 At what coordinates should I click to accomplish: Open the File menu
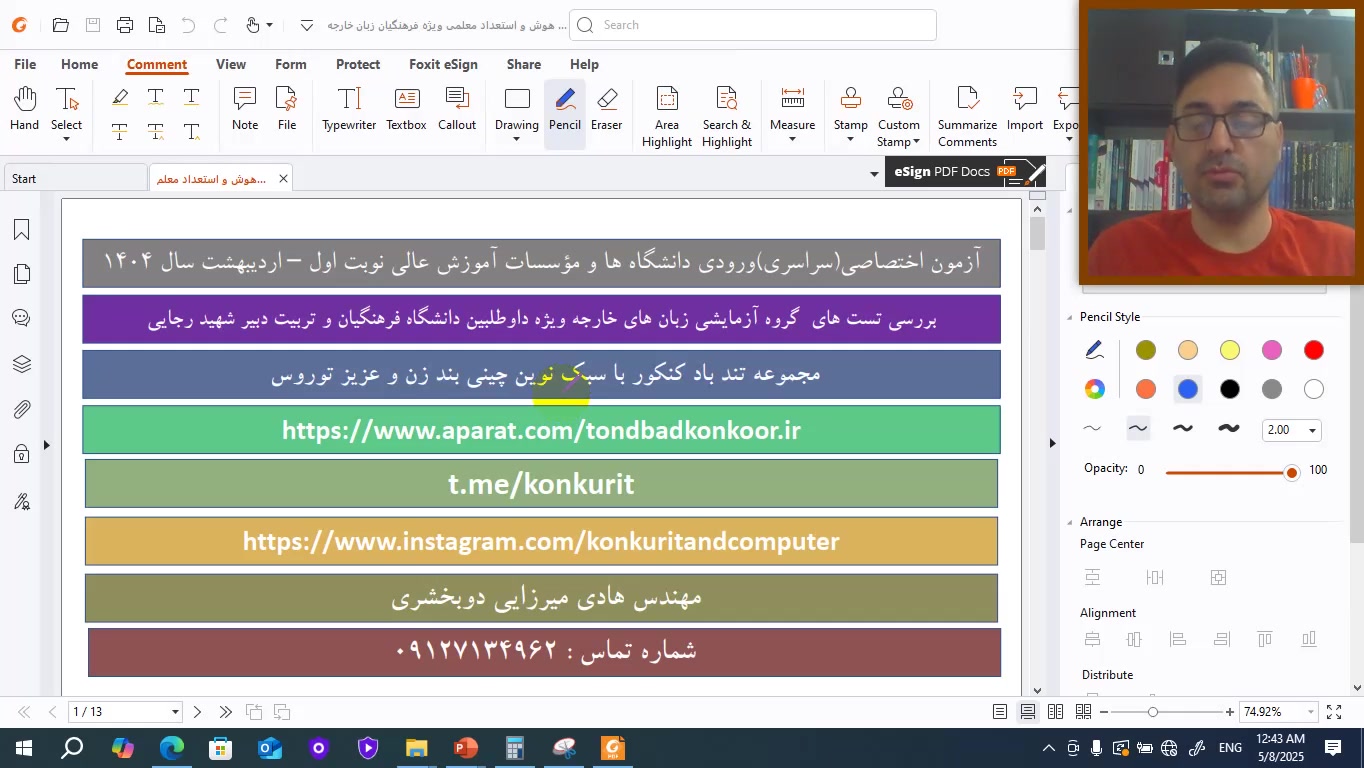pyautogui.click(x=25, y=64)
